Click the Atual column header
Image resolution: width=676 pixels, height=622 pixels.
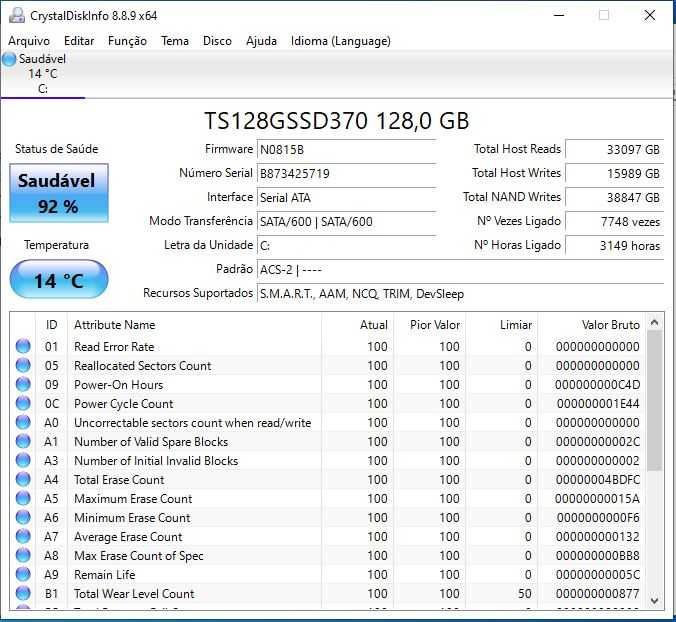point(357,325)
